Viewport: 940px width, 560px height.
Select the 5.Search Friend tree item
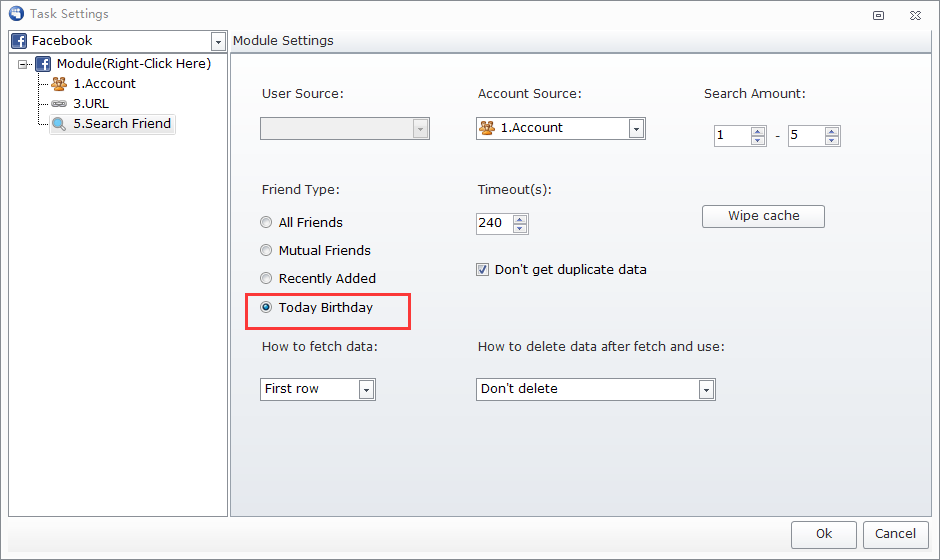coord(122,124)
